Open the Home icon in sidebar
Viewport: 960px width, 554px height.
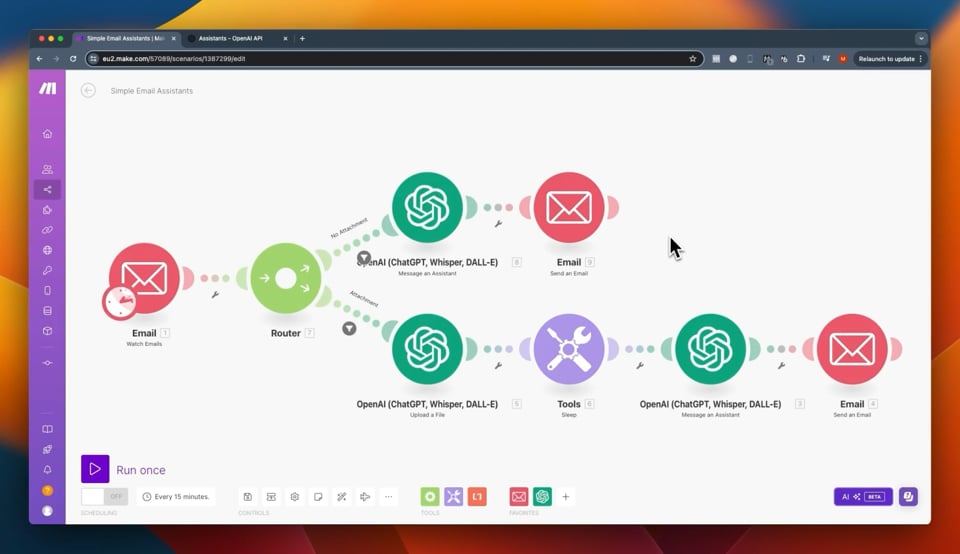click(x=47, y=134)
